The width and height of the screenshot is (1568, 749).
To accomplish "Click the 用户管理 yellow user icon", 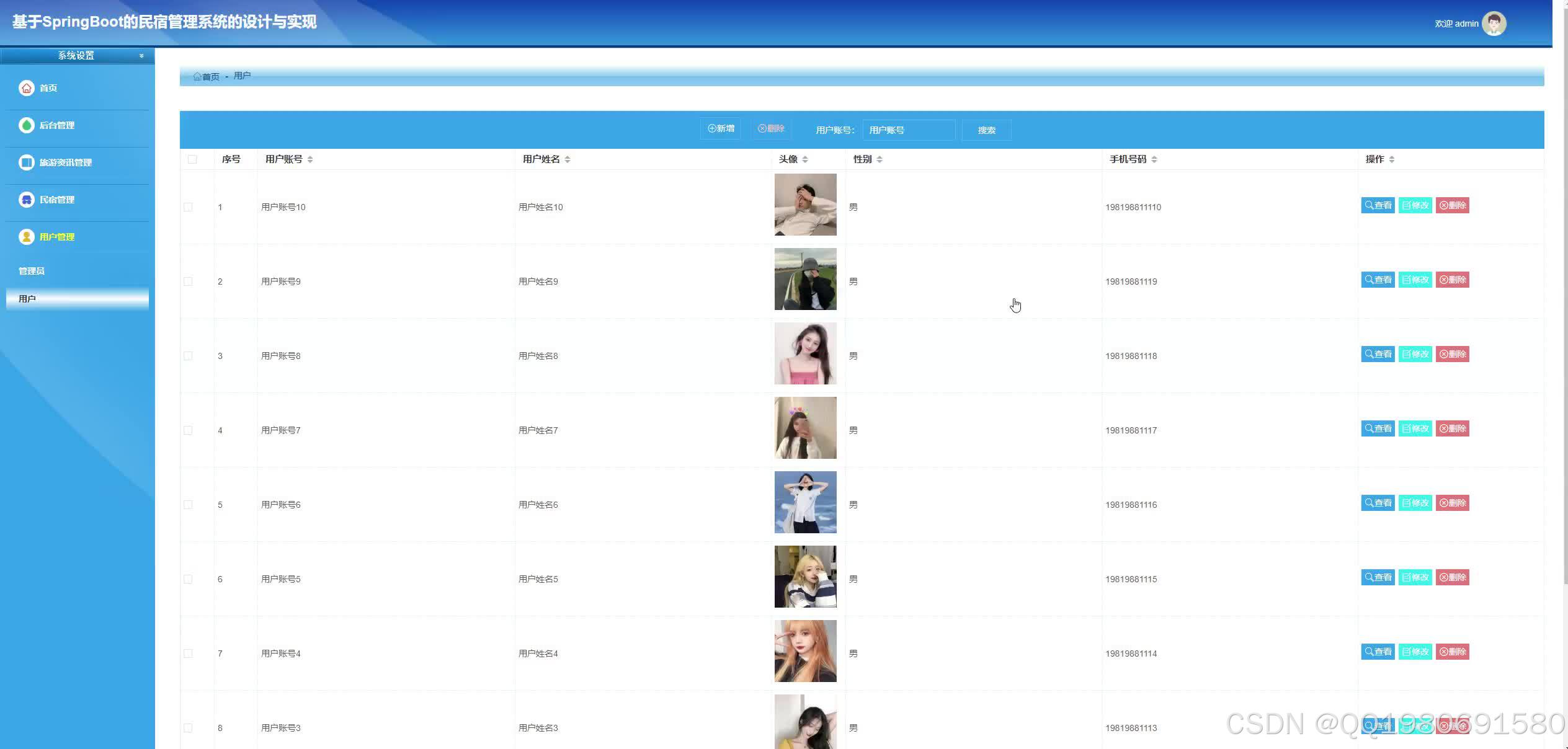I will 27,237.
